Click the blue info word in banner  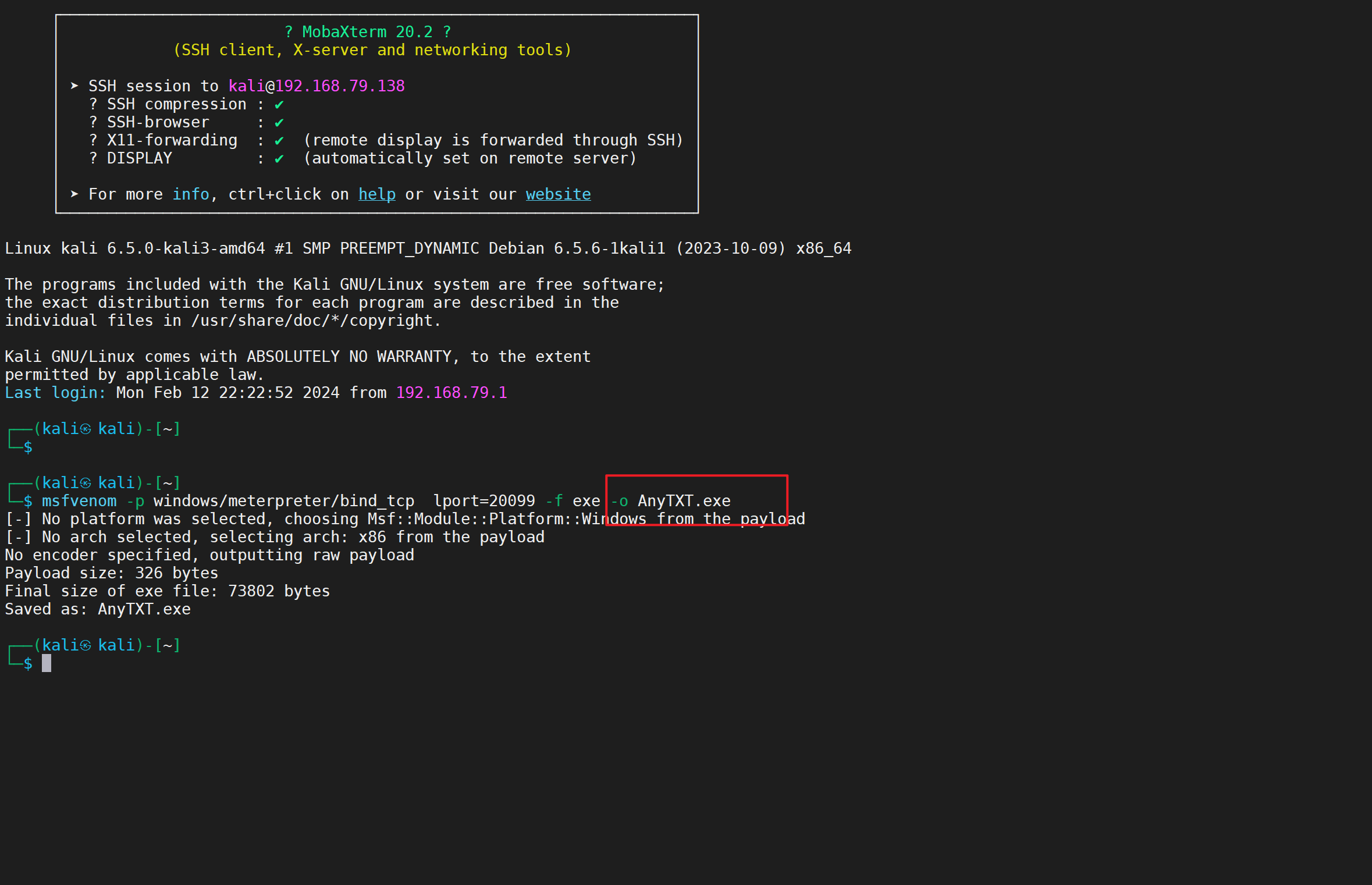[x=190, y=194]
